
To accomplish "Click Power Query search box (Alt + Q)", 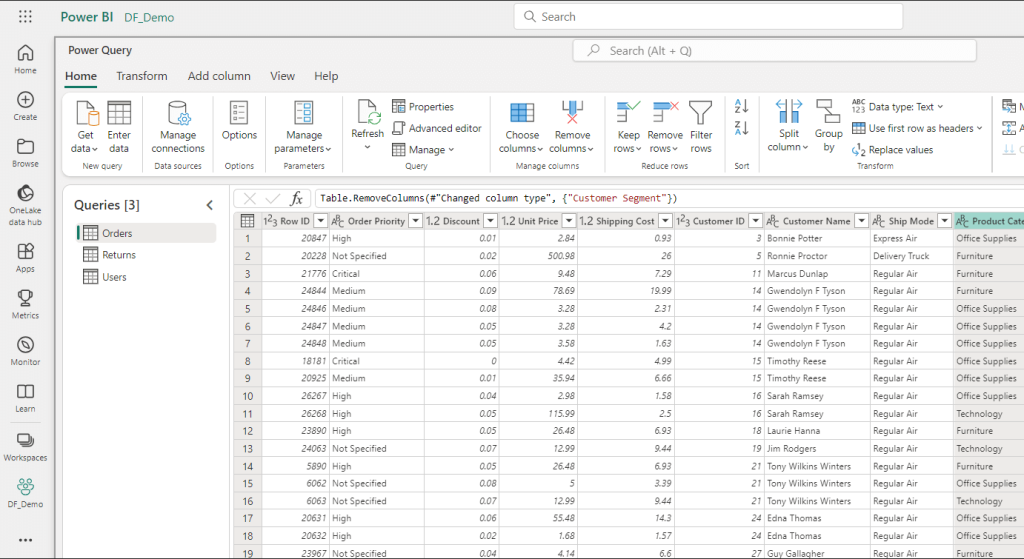I will tap(774, 51).
